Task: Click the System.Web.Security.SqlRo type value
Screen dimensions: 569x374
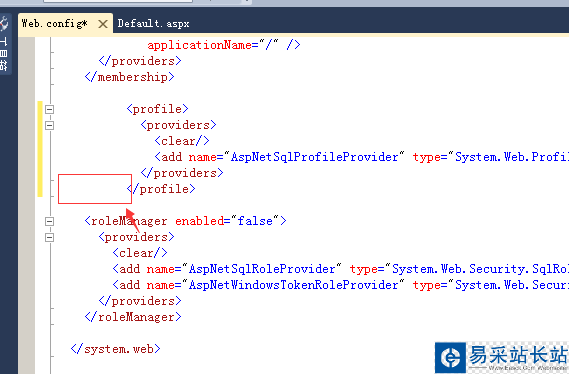Action: click(480, 269)
